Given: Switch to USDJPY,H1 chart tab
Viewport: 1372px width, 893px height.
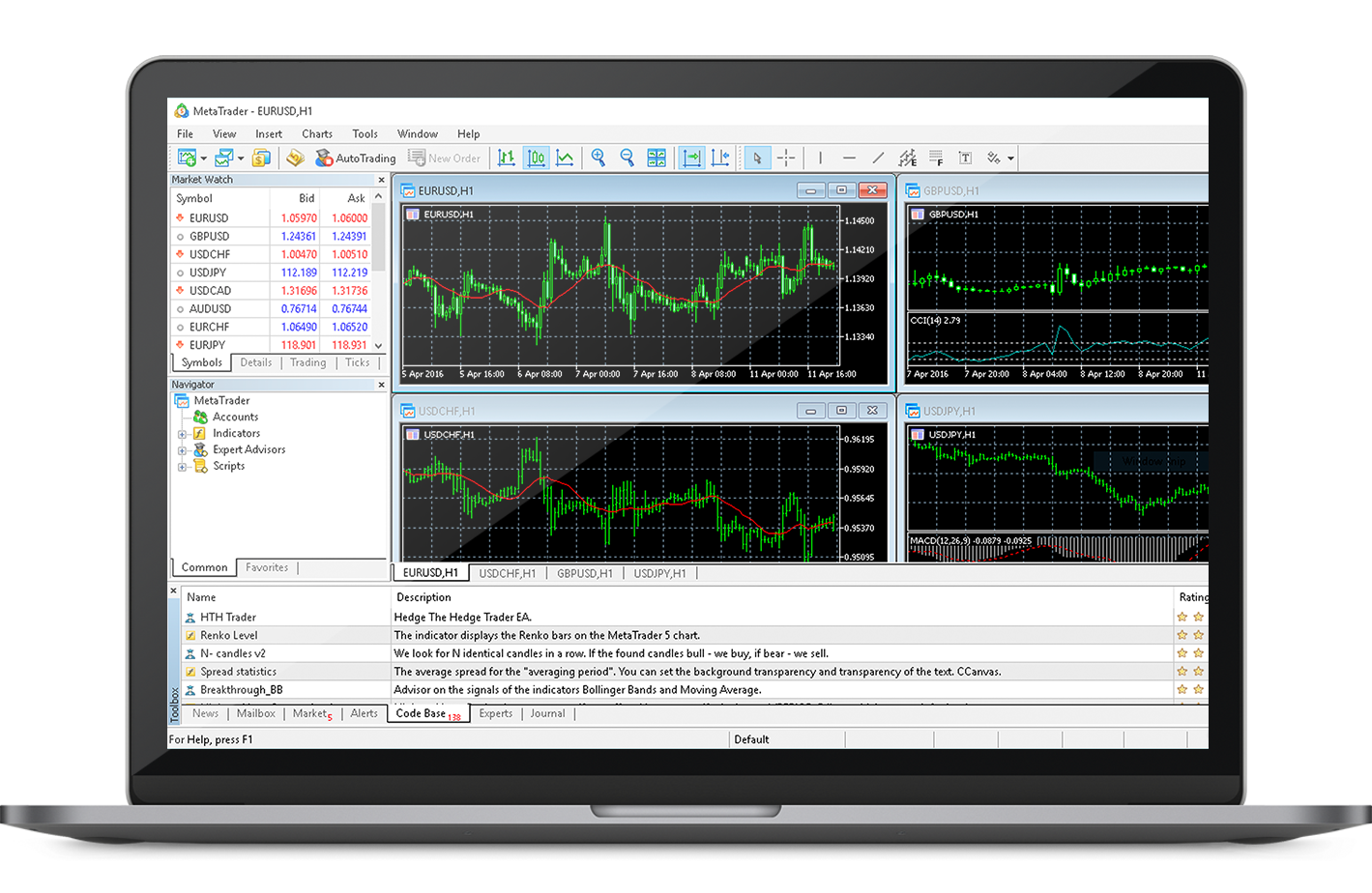Looking at the screenshot, I should [x=660, y=573].
